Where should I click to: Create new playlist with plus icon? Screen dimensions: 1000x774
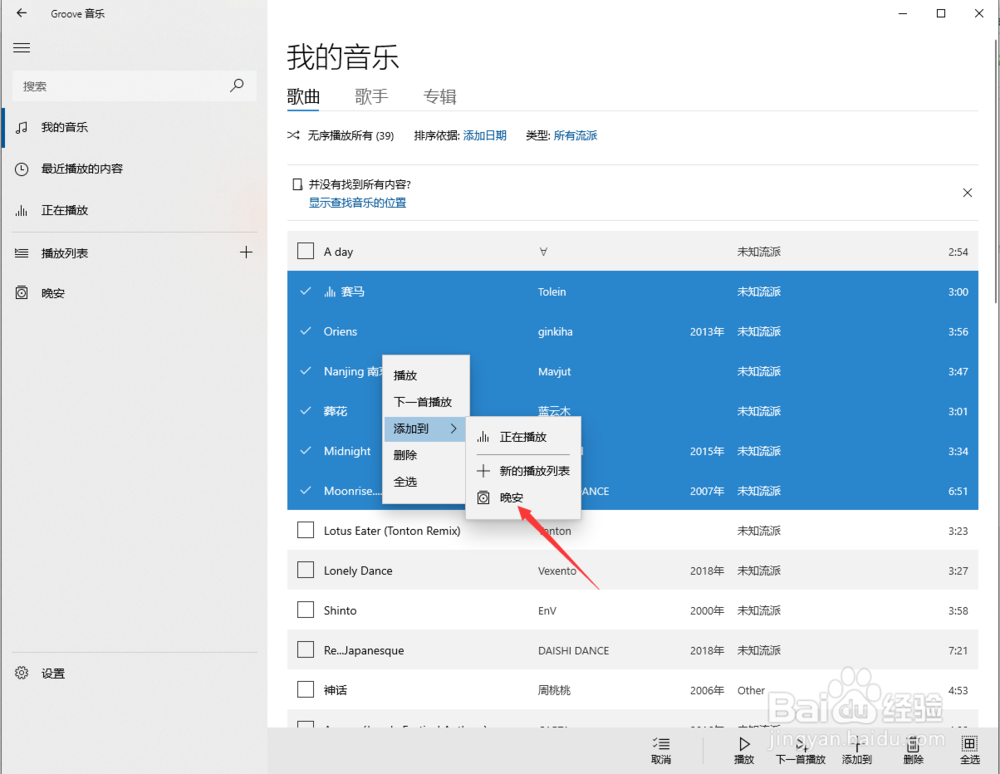246,252
